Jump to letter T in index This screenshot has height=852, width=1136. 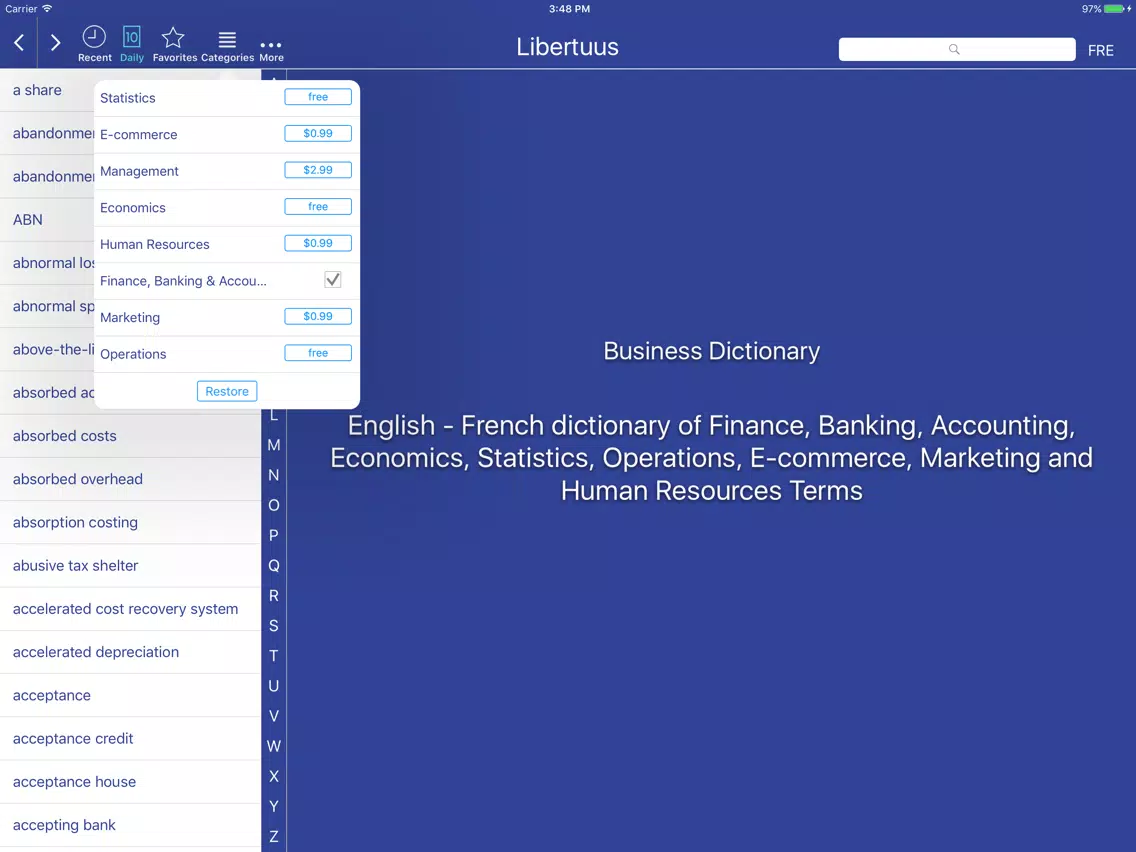tap(274, 656)
